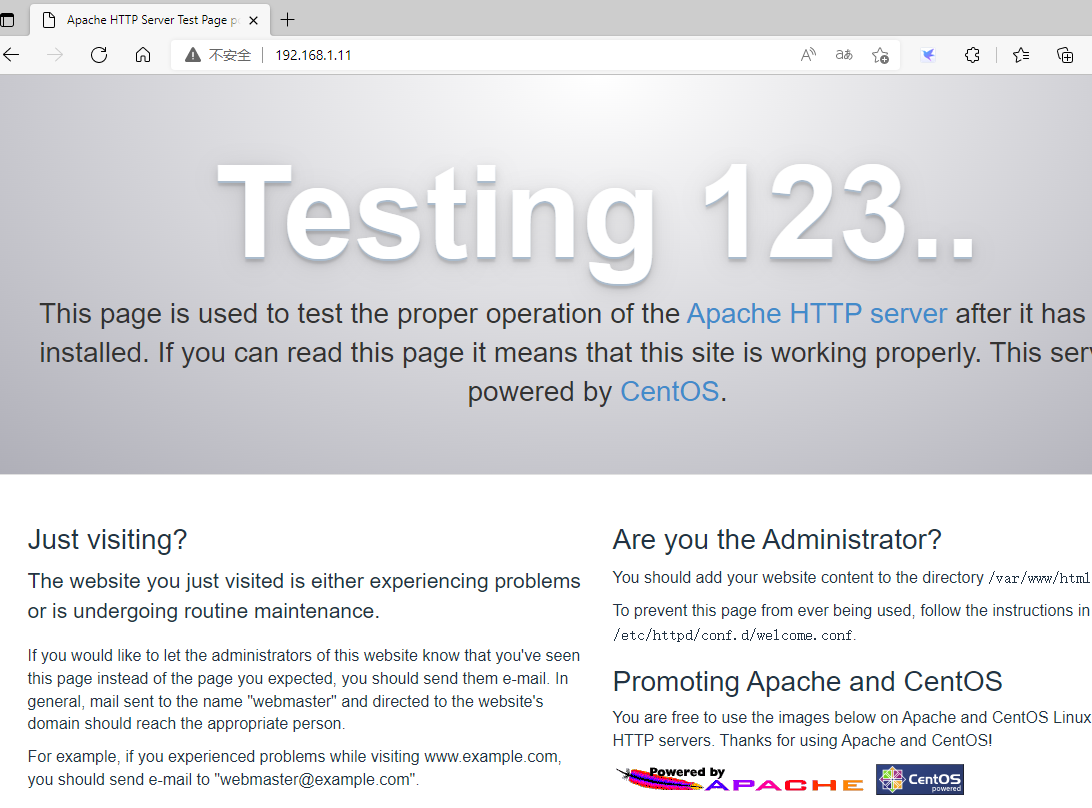Click the Powered by Apache banner image
This screenshot has height=808, width=1092.
(740, 779)
